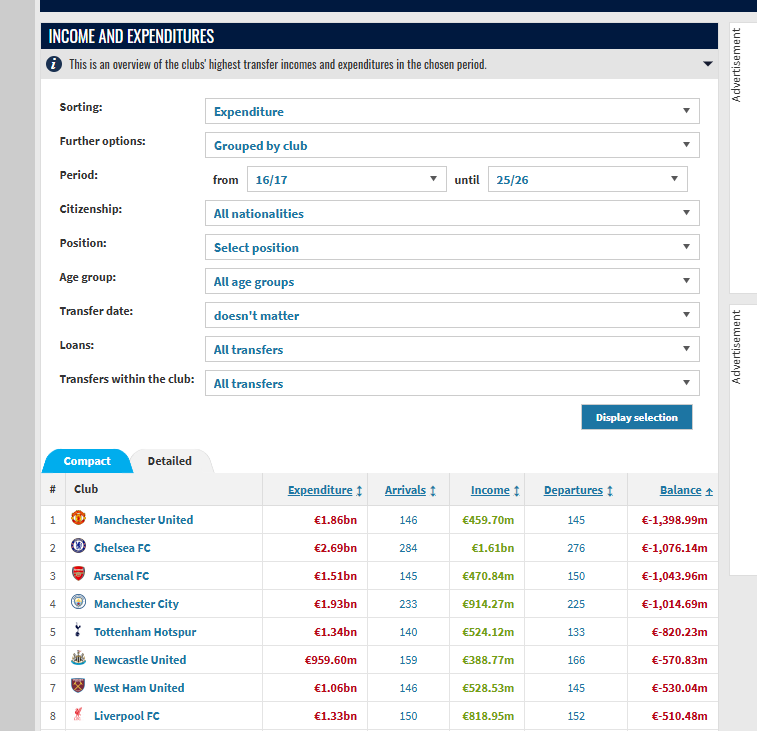Image resolution: width=757 pixels, height=731 pixels.
Task: Open the Transfers within the club dropdown
Action: click(x=452, y=383)
